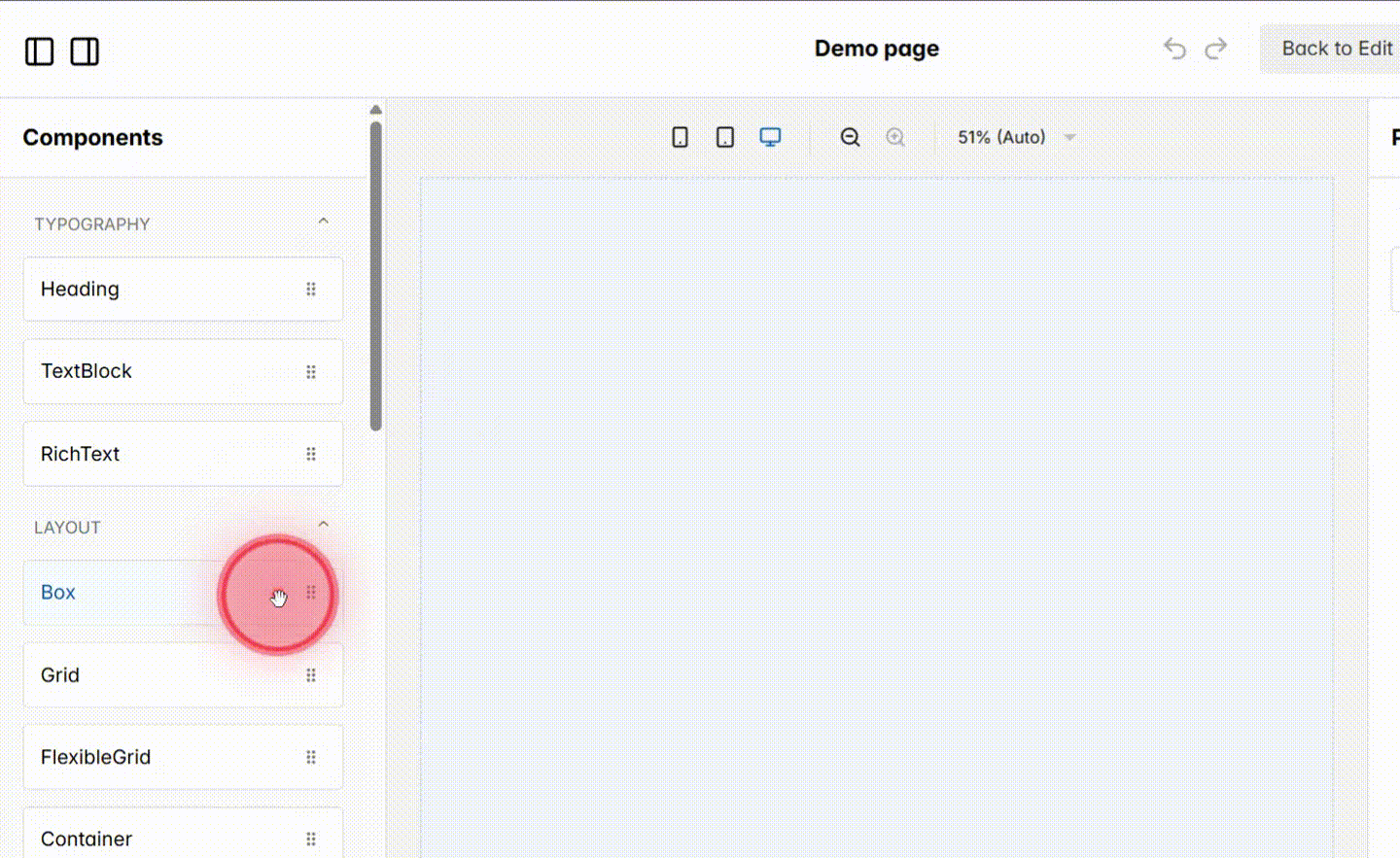Click the undo arrow icon
1400x858 pixels.
pyautogui.click(x=1174, y=48)
